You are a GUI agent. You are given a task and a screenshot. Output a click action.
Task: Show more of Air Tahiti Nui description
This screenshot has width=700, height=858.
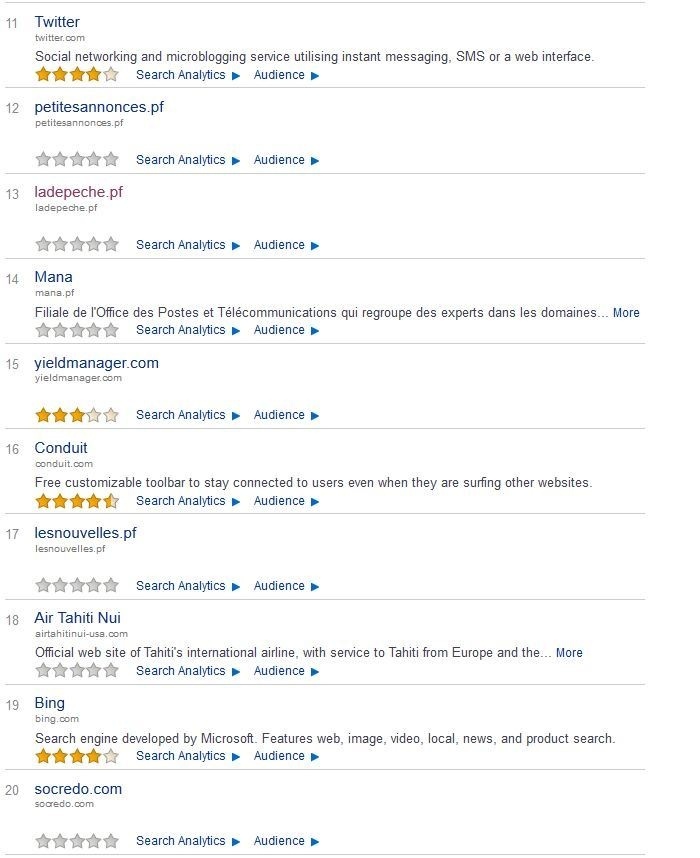[569, 653]
